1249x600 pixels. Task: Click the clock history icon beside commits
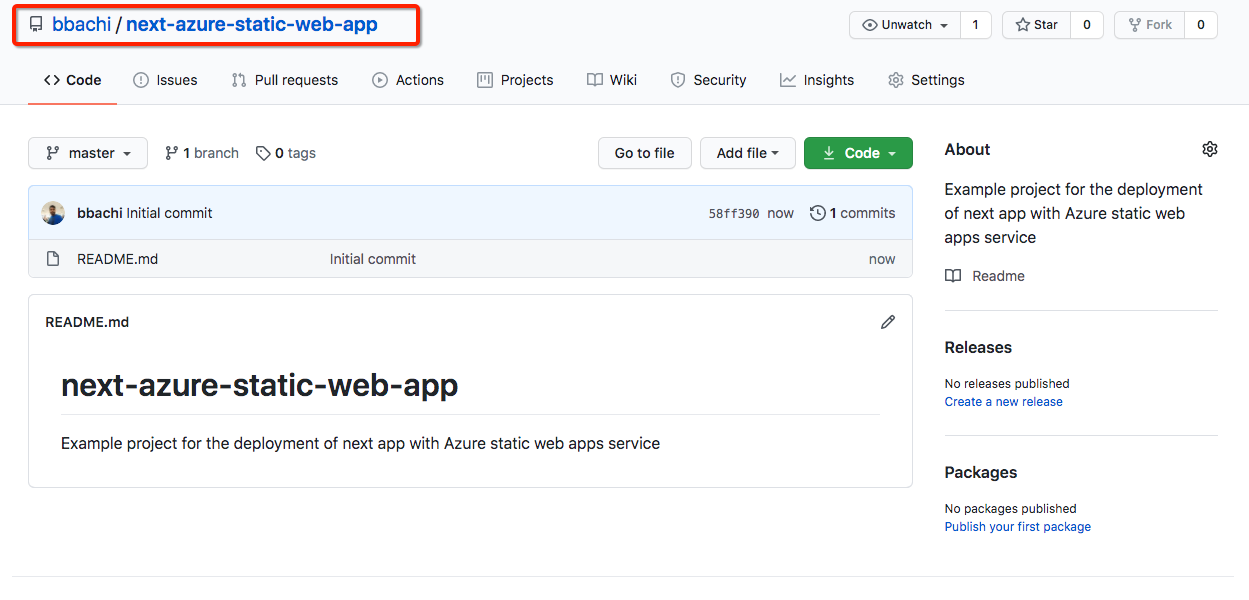point(817,213)
